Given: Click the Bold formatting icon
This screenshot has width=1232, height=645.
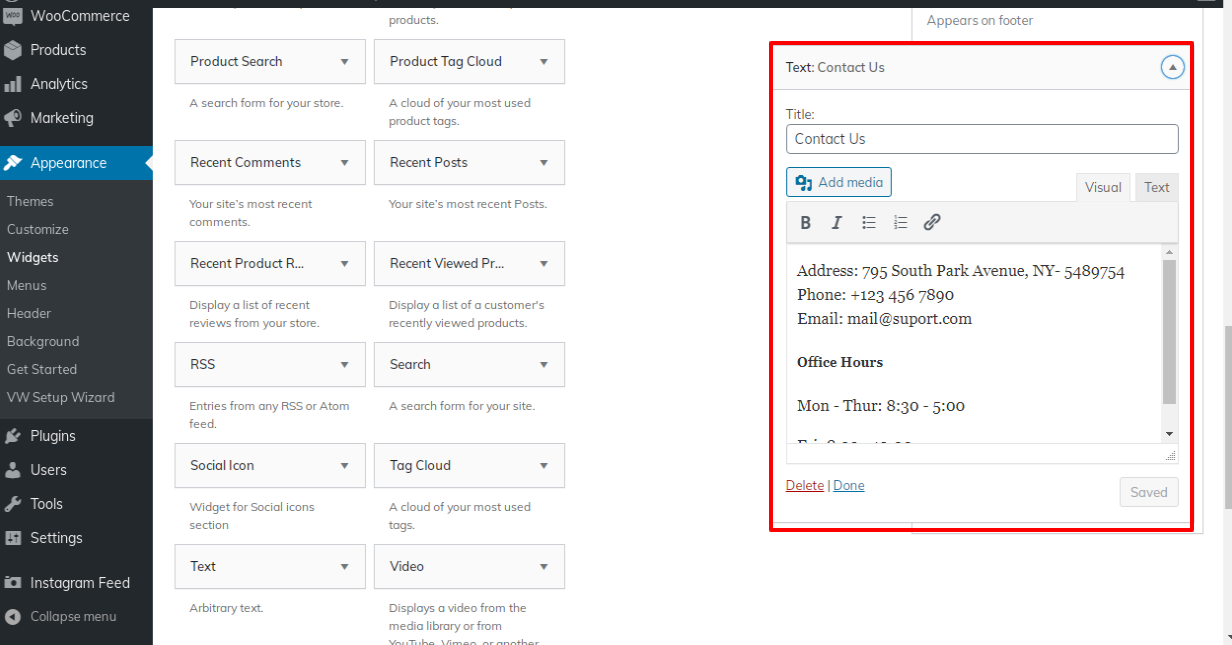Looking at the screenshot, I should click(x=806, y=223).
